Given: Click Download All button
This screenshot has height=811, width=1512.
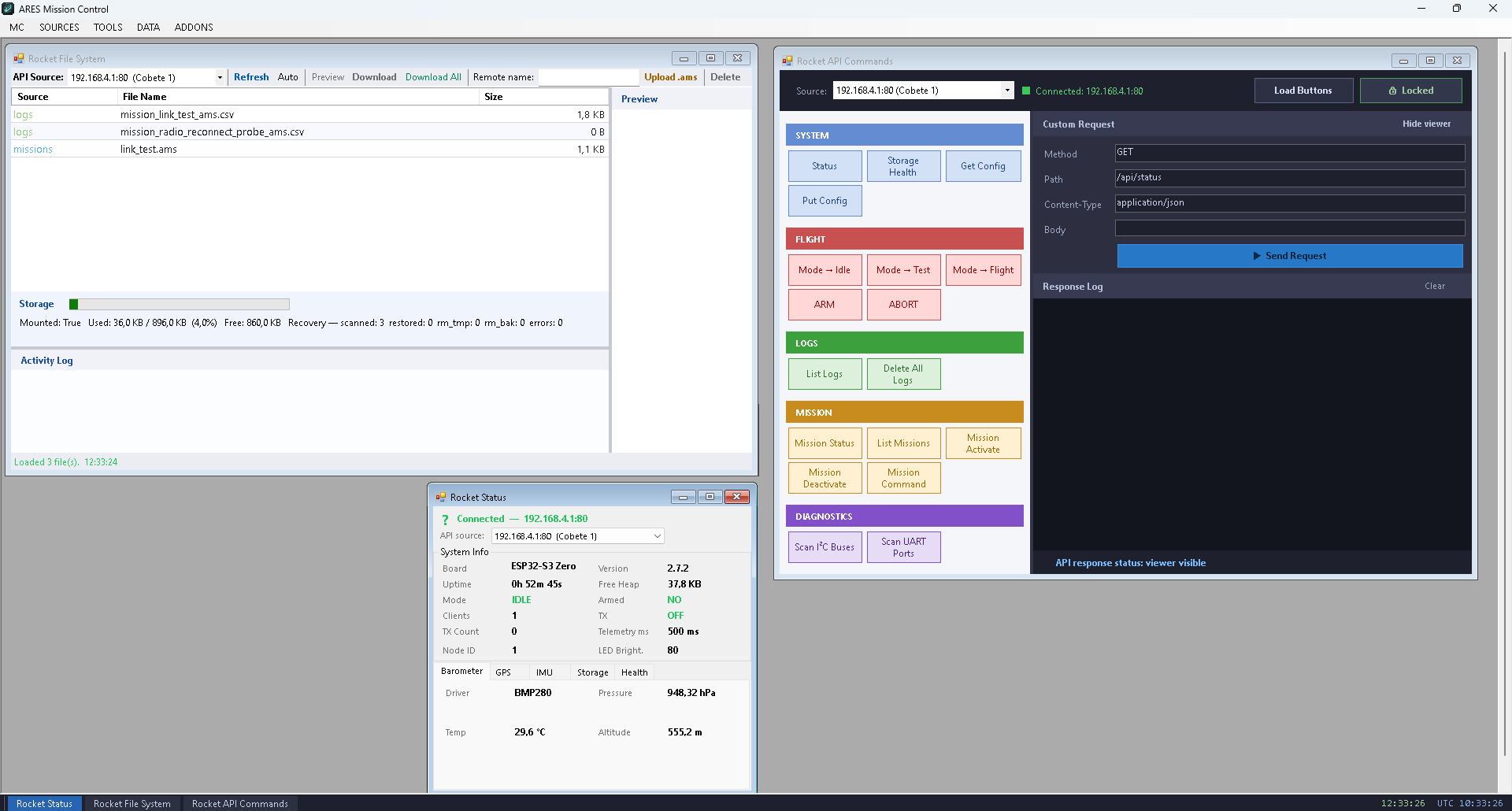Looking at the screenshot, I should pos(433,77).
